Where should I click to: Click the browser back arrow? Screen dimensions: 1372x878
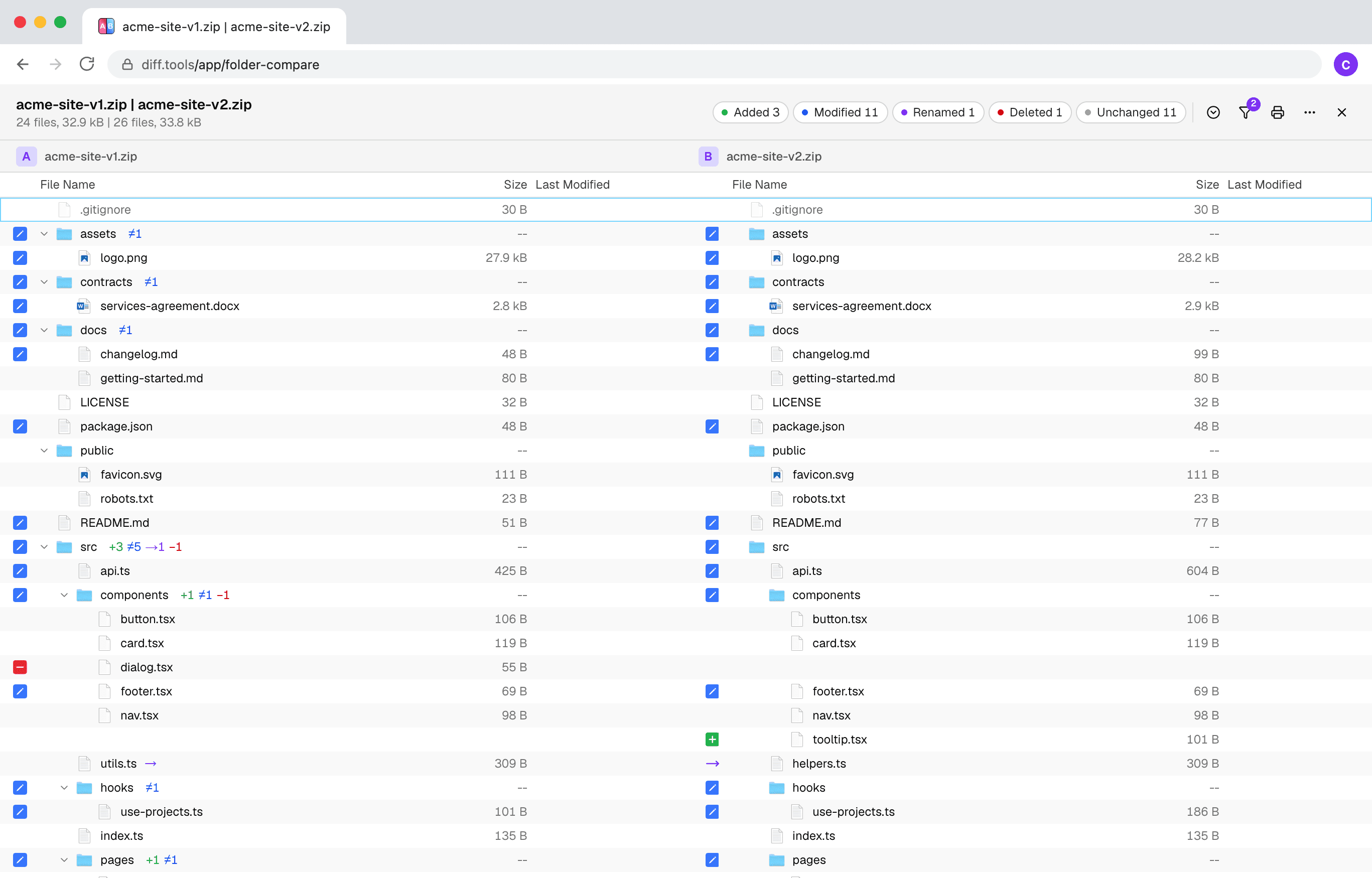pyautogui.click(x=23, y=64)
